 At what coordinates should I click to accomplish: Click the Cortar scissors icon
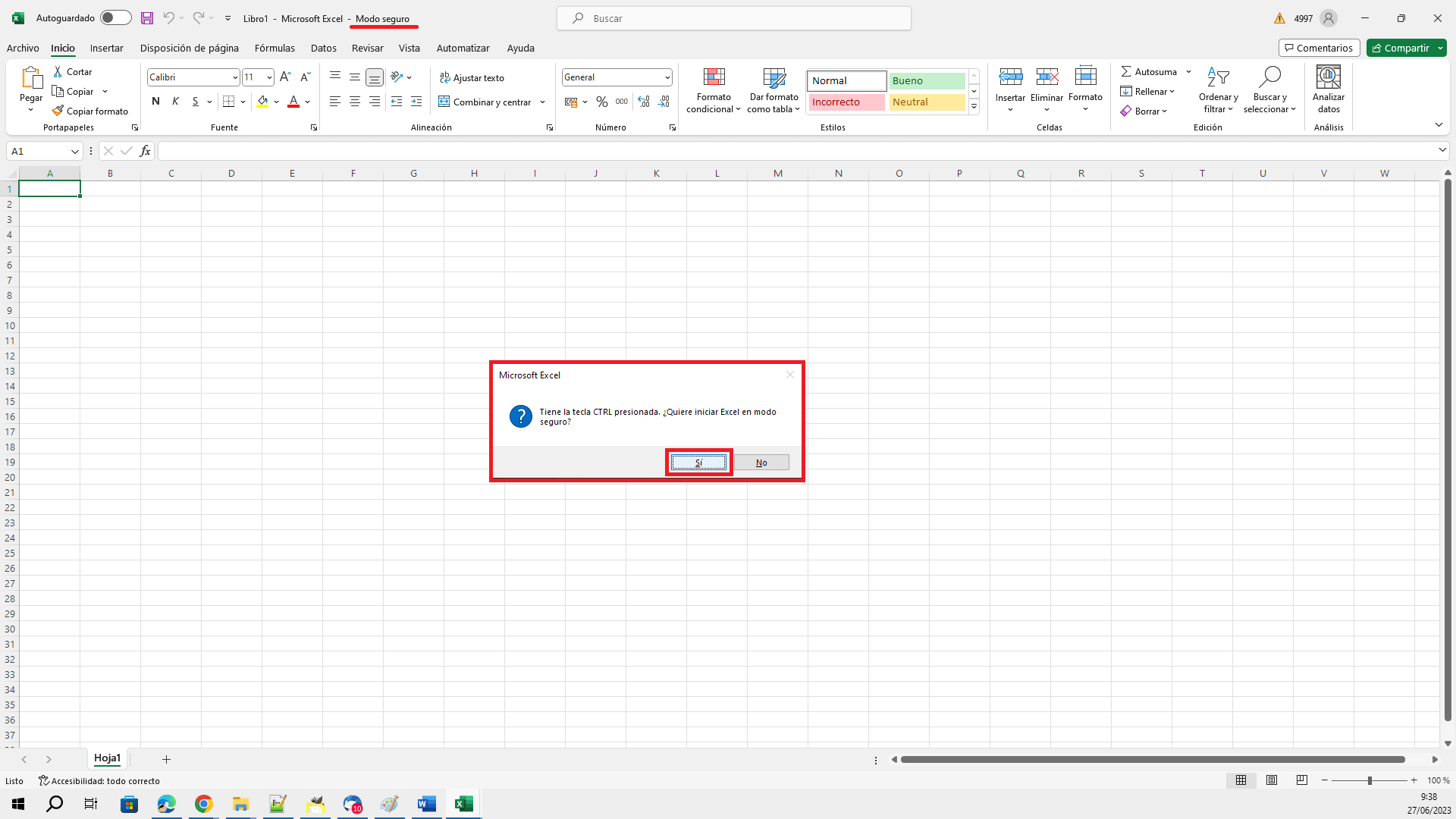[x=58, y=71]
